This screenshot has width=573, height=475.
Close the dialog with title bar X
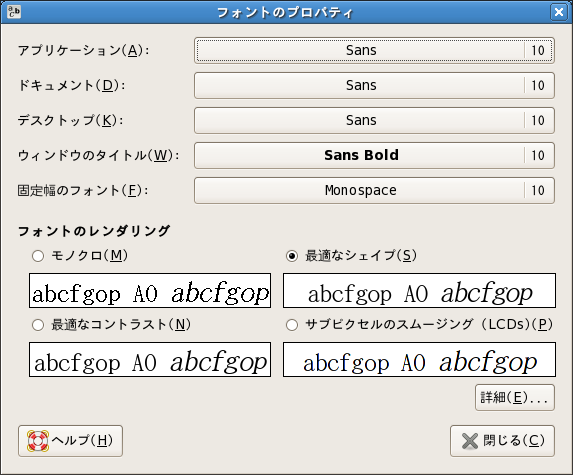point(559,12)
